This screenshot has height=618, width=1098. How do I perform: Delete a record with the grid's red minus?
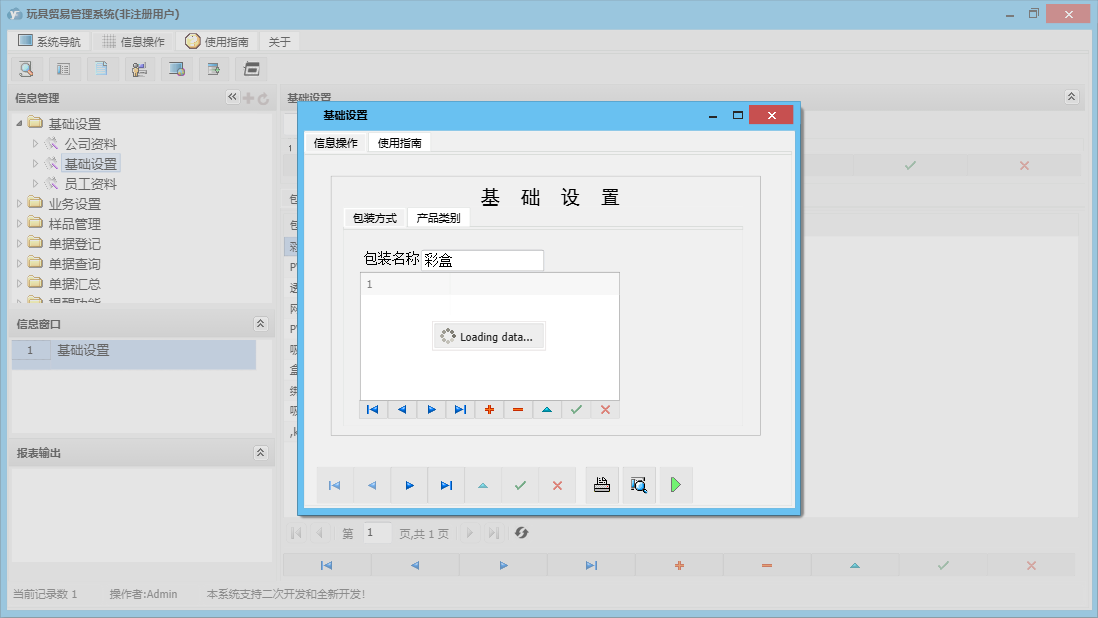(517, 410)
